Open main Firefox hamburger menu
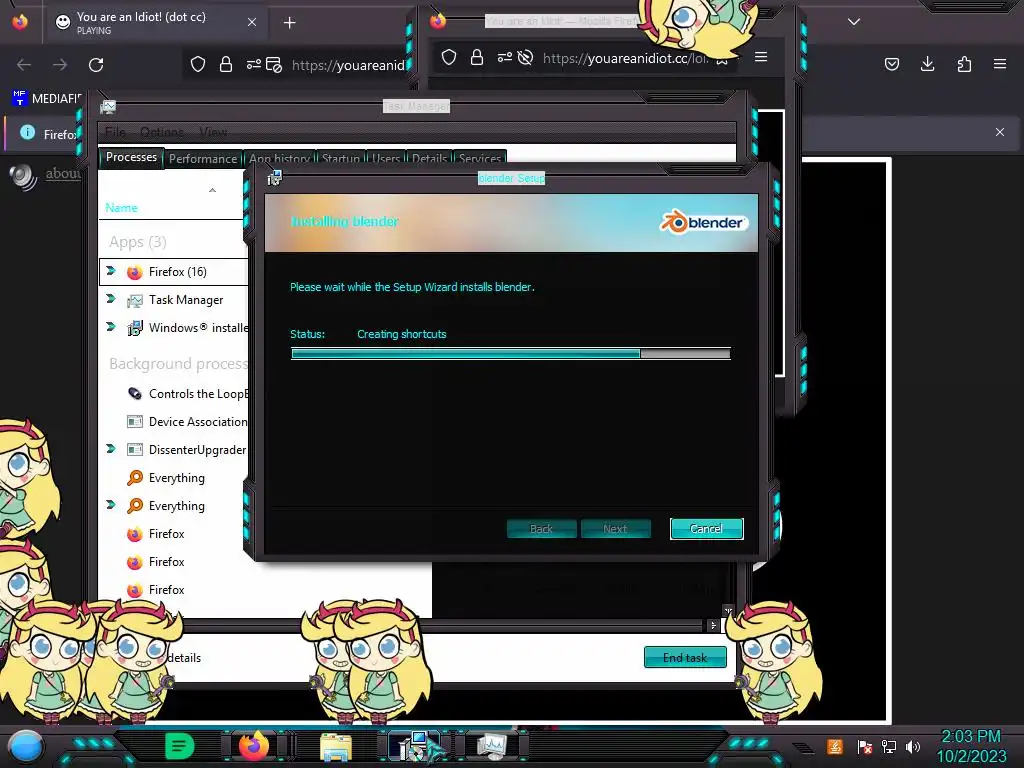The width and height of the screenshot is (1024, 768). pos(1000,64)
